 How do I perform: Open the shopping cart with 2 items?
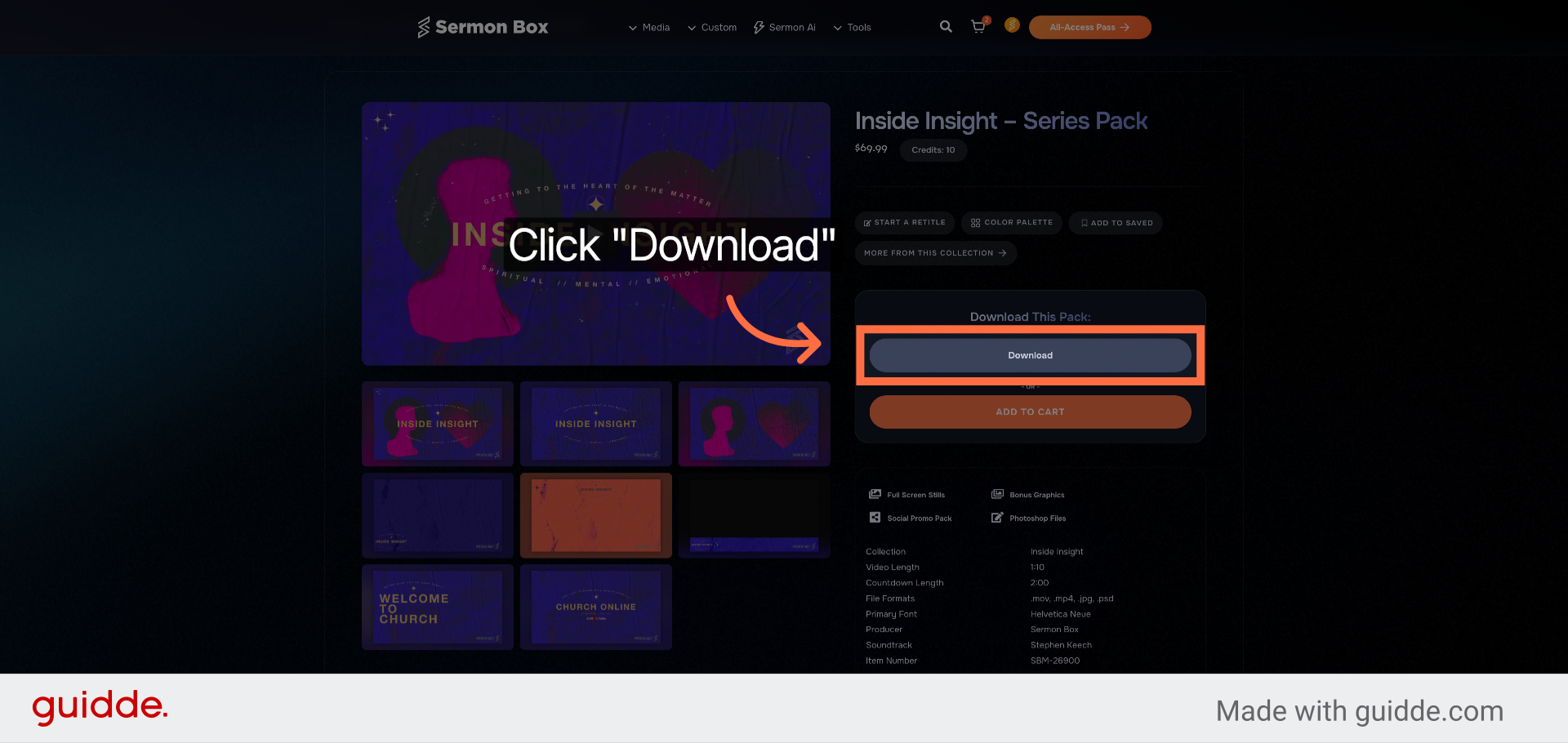click(x=978, y=26)
